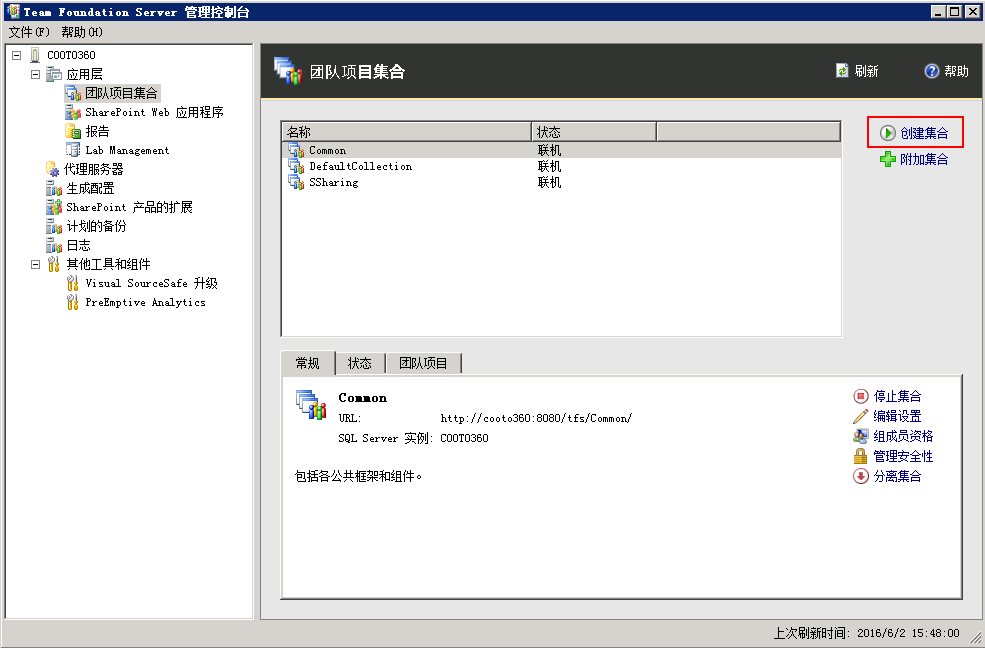Click the 报告 folder icon
The height and width of the screenshot is (648, 985).
click(x=73, y=131)
